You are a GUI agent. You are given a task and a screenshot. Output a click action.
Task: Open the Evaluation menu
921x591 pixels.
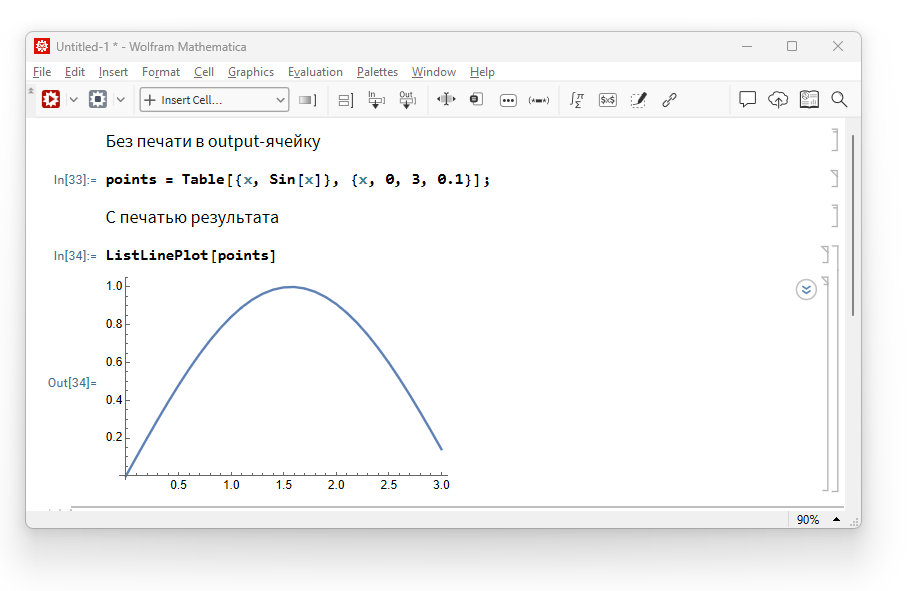(315, 72)
